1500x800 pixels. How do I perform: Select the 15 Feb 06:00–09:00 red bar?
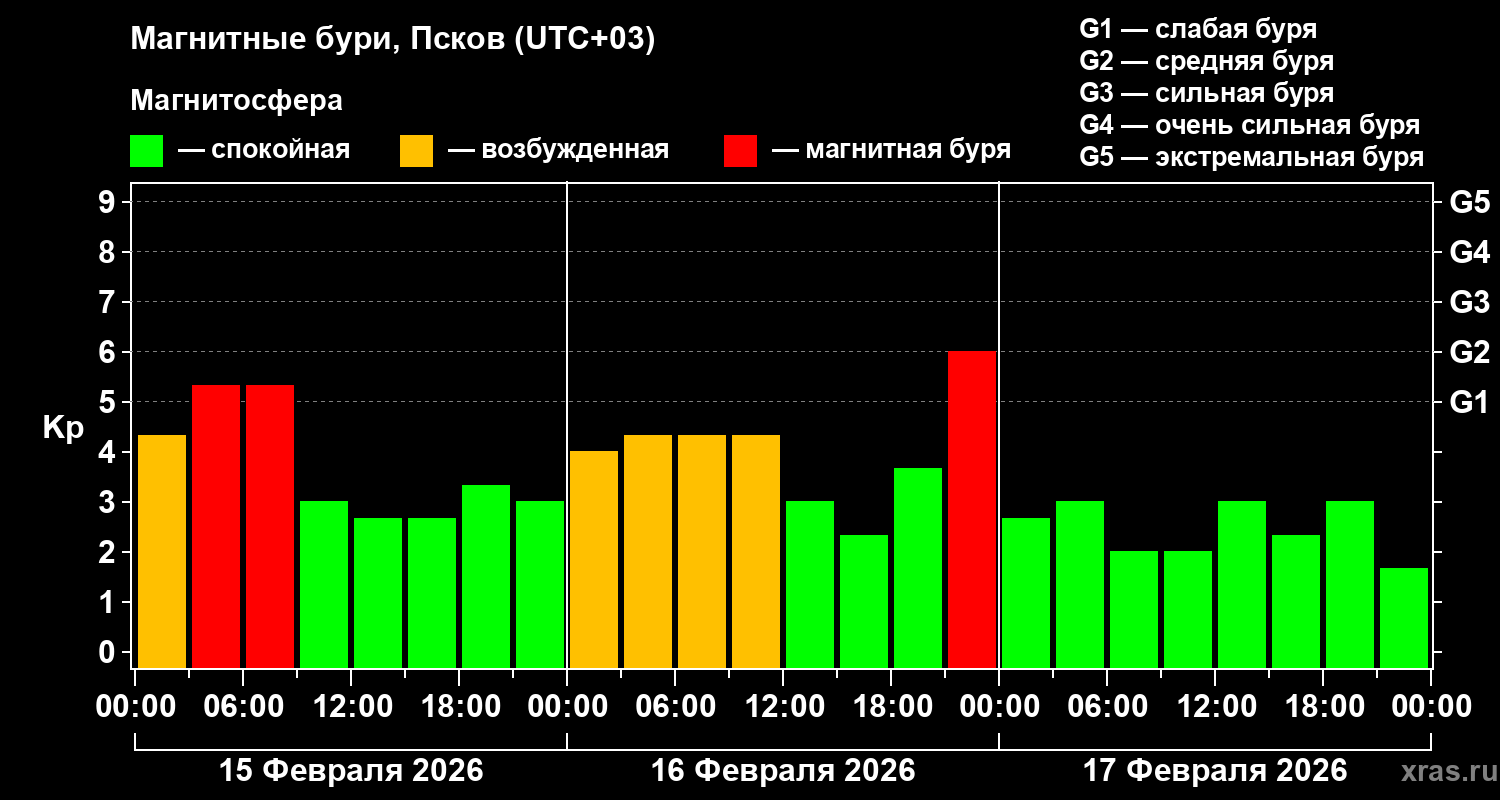click(270, 526)
